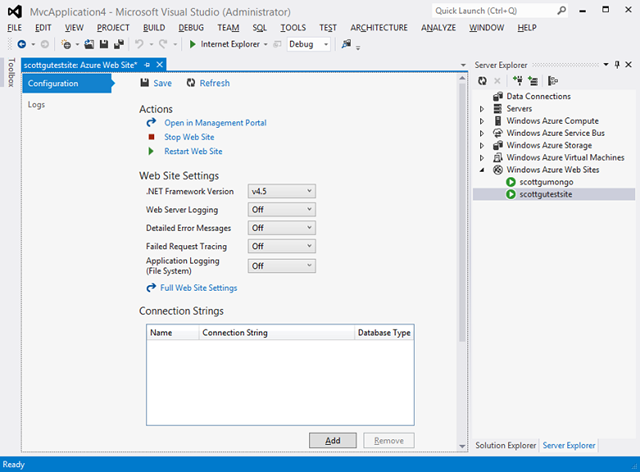Open .NET Framework Version dropdown
Image resolution: width=640 pixels, height=472 pixels.
coord(282,191)
